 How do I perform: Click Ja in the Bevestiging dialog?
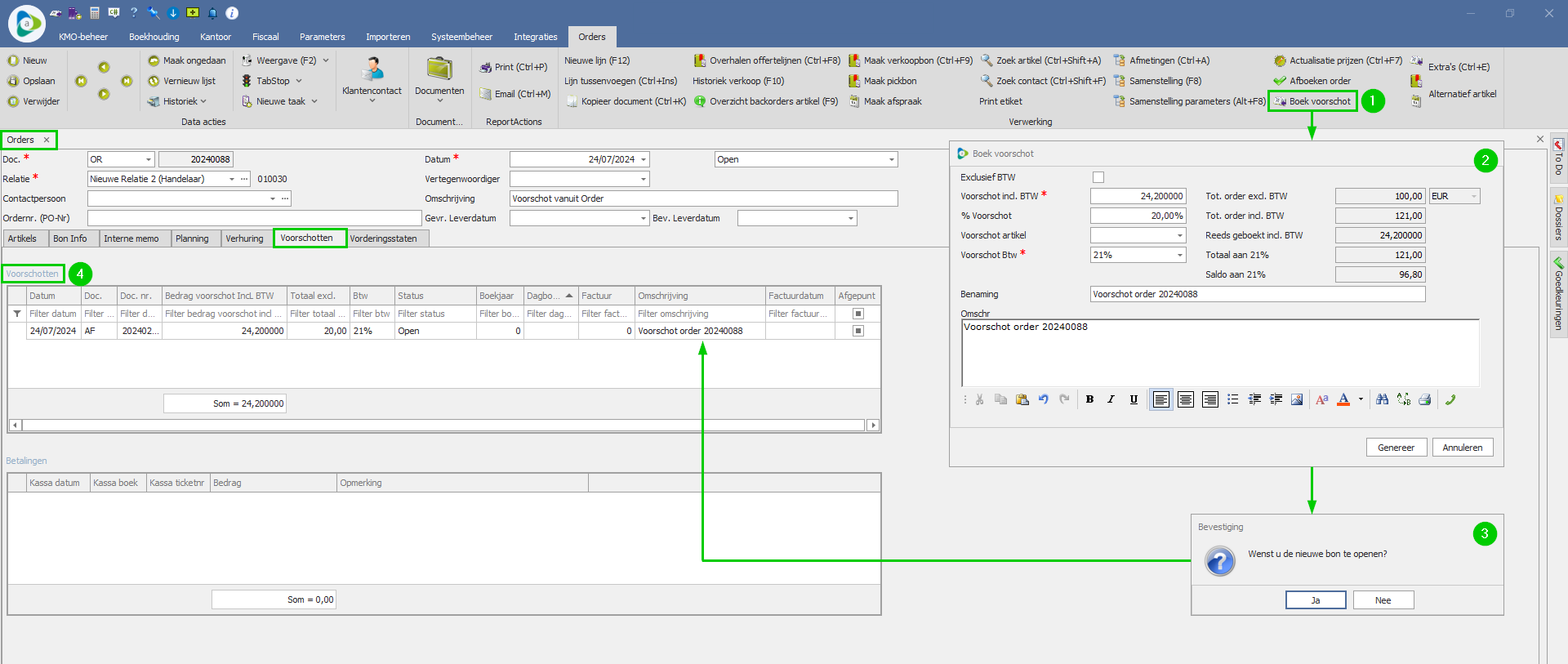point(1315,600)
